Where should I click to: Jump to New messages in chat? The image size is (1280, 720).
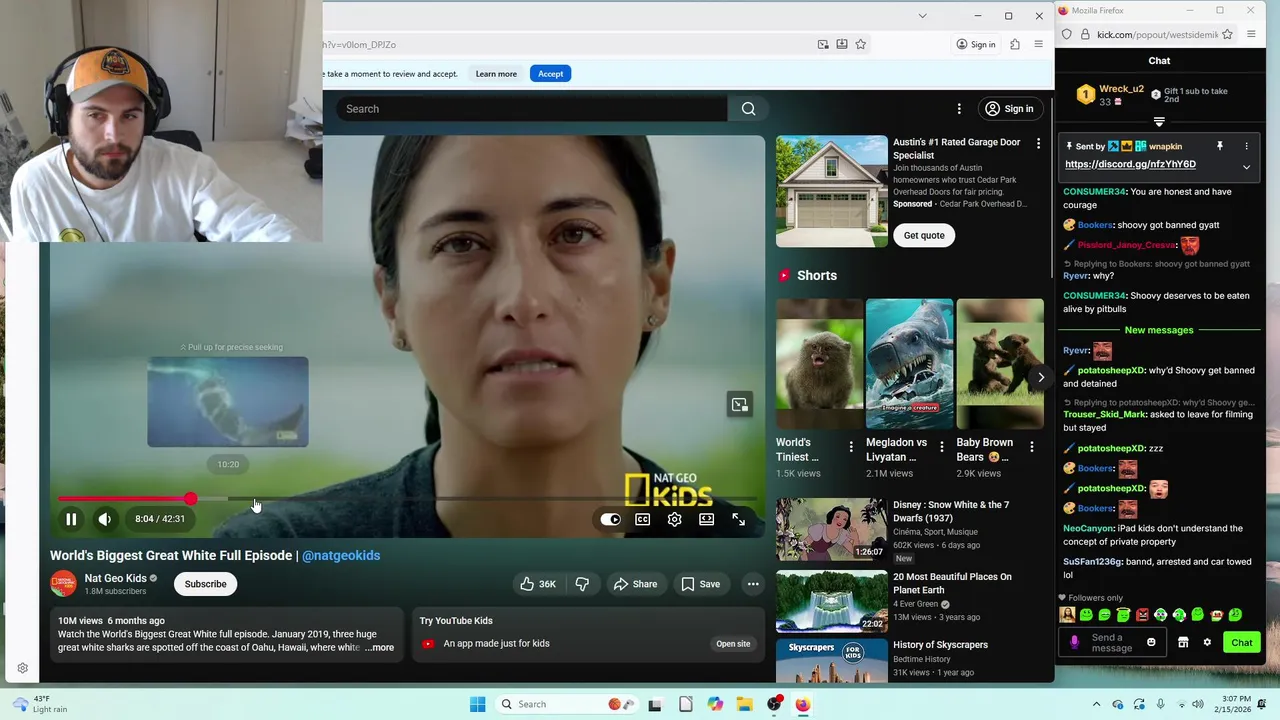[1159, 330]
